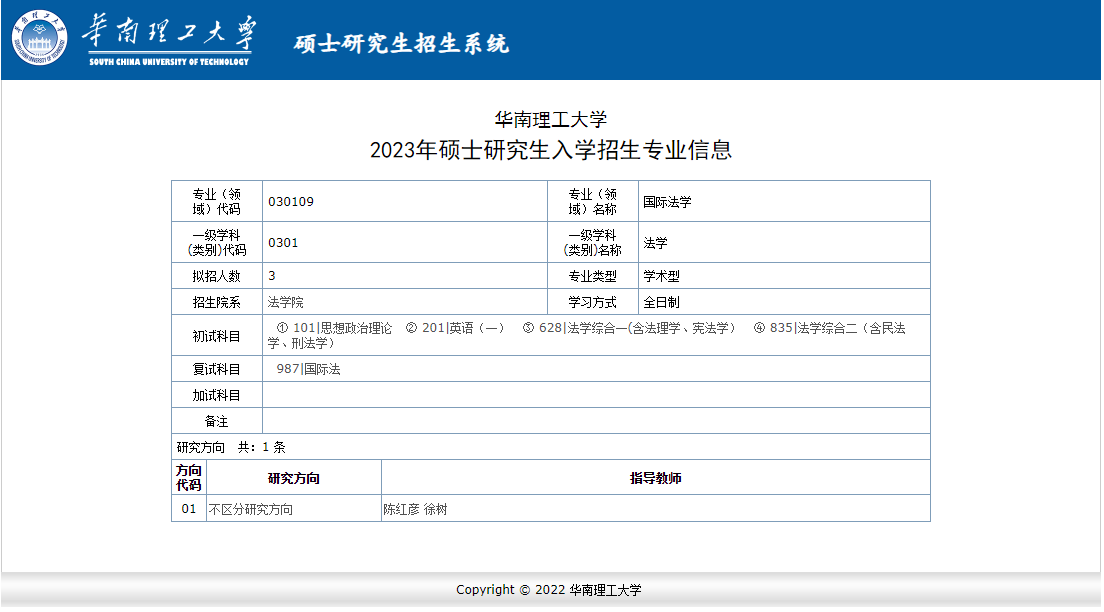This screenshot has width=1104, height=612.
Task: Select the major name 国际法学
Action: click(667, 202)
